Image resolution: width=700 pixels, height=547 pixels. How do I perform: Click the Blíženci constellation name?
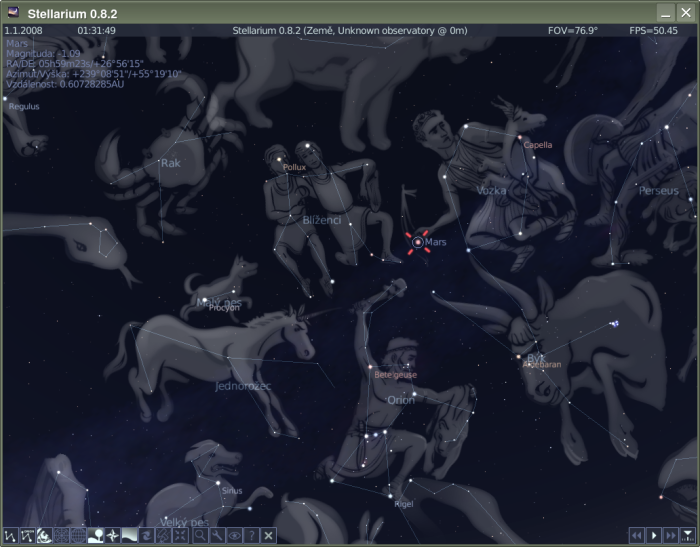pyautogui.click(x=321, y=220)
